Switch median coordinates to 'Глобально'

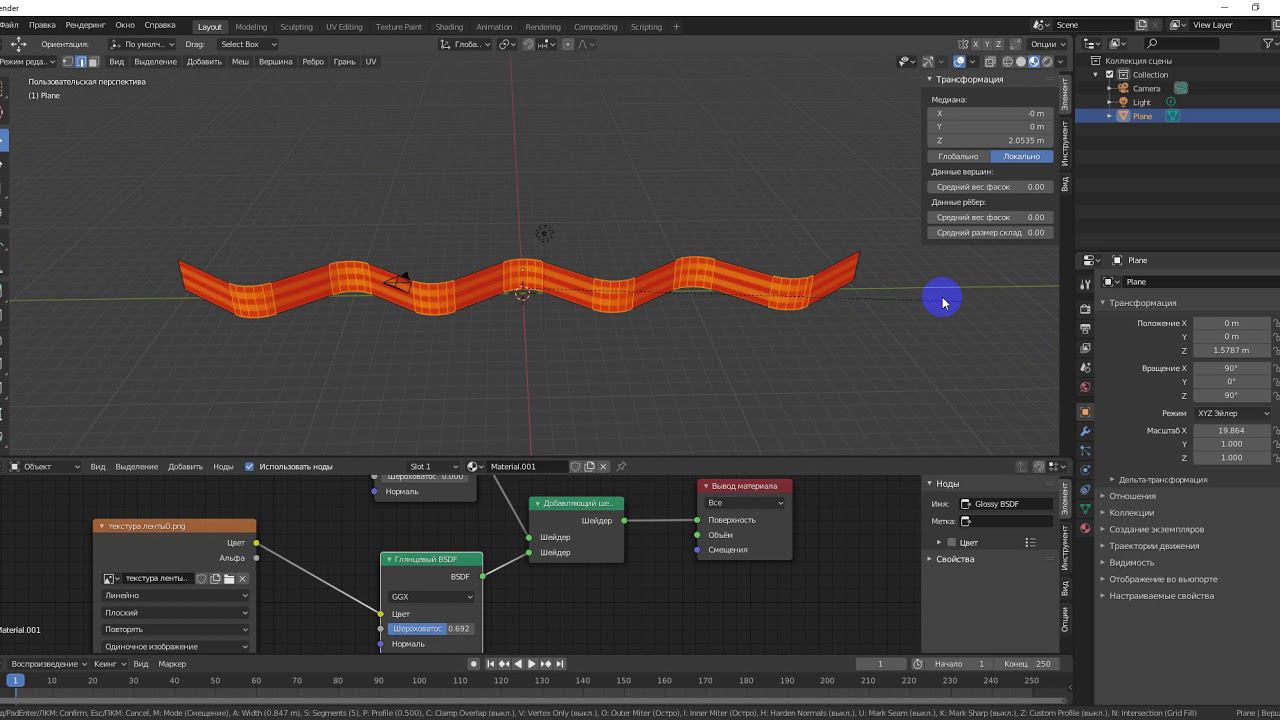pos(958,157)
